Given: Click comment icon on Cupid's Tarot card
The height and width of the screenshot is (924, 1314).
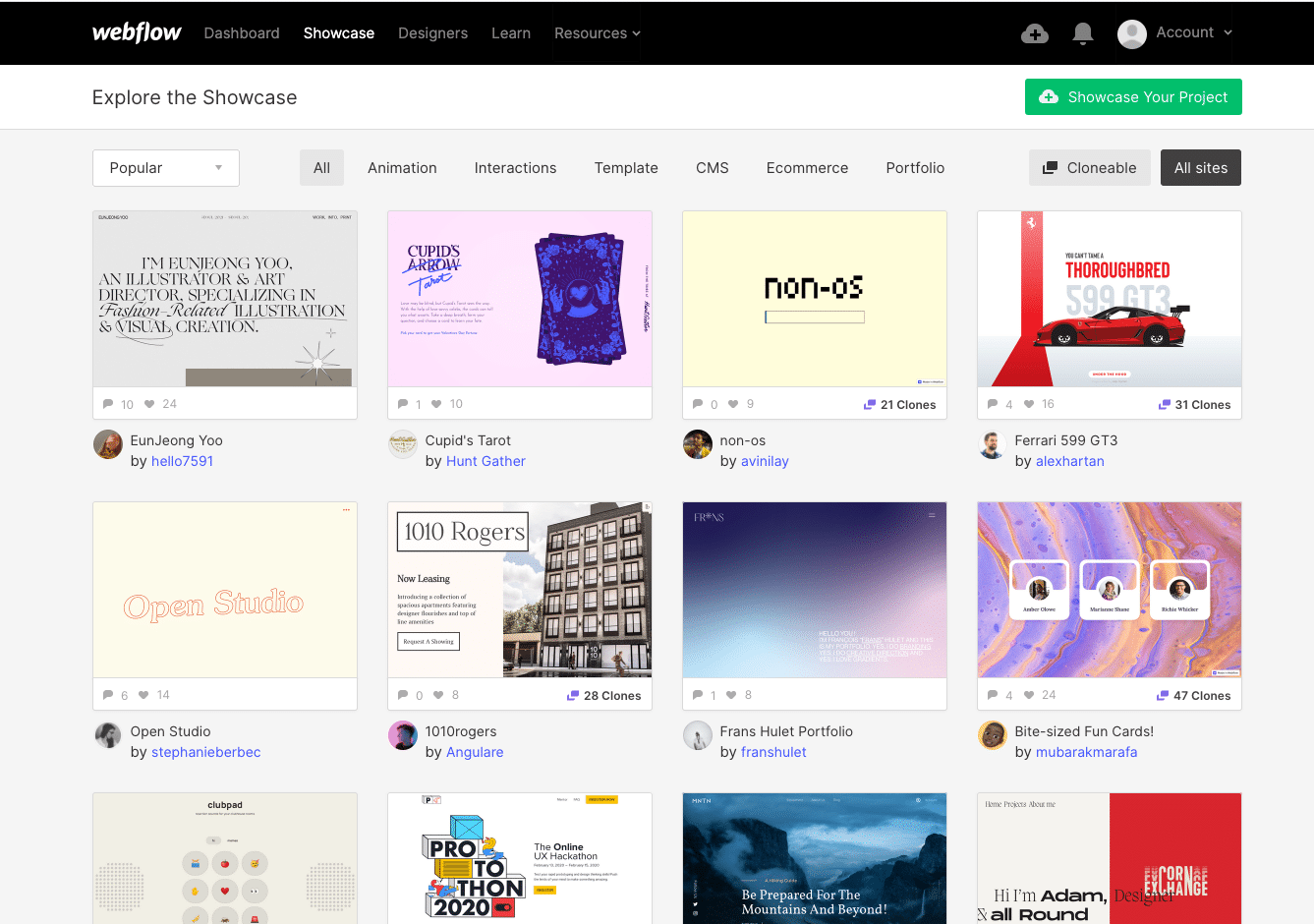Looking at the screenshot, I should tap(403, 404).
